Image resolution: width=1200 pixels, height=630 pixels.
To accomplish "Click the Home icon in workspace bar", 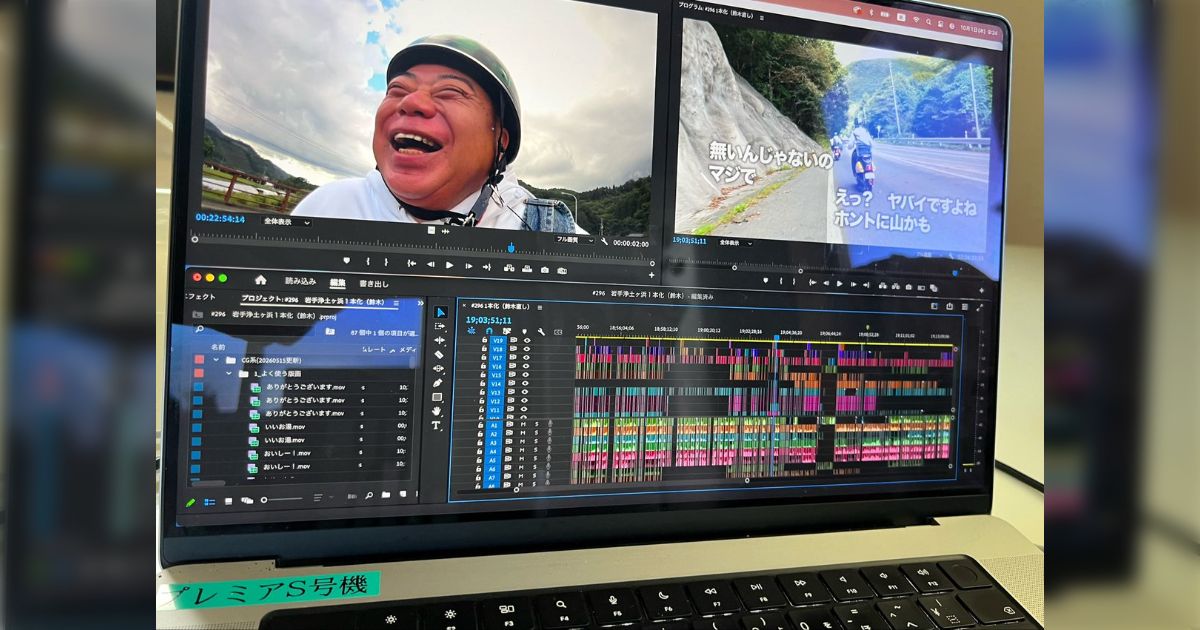I will point(260,280).
